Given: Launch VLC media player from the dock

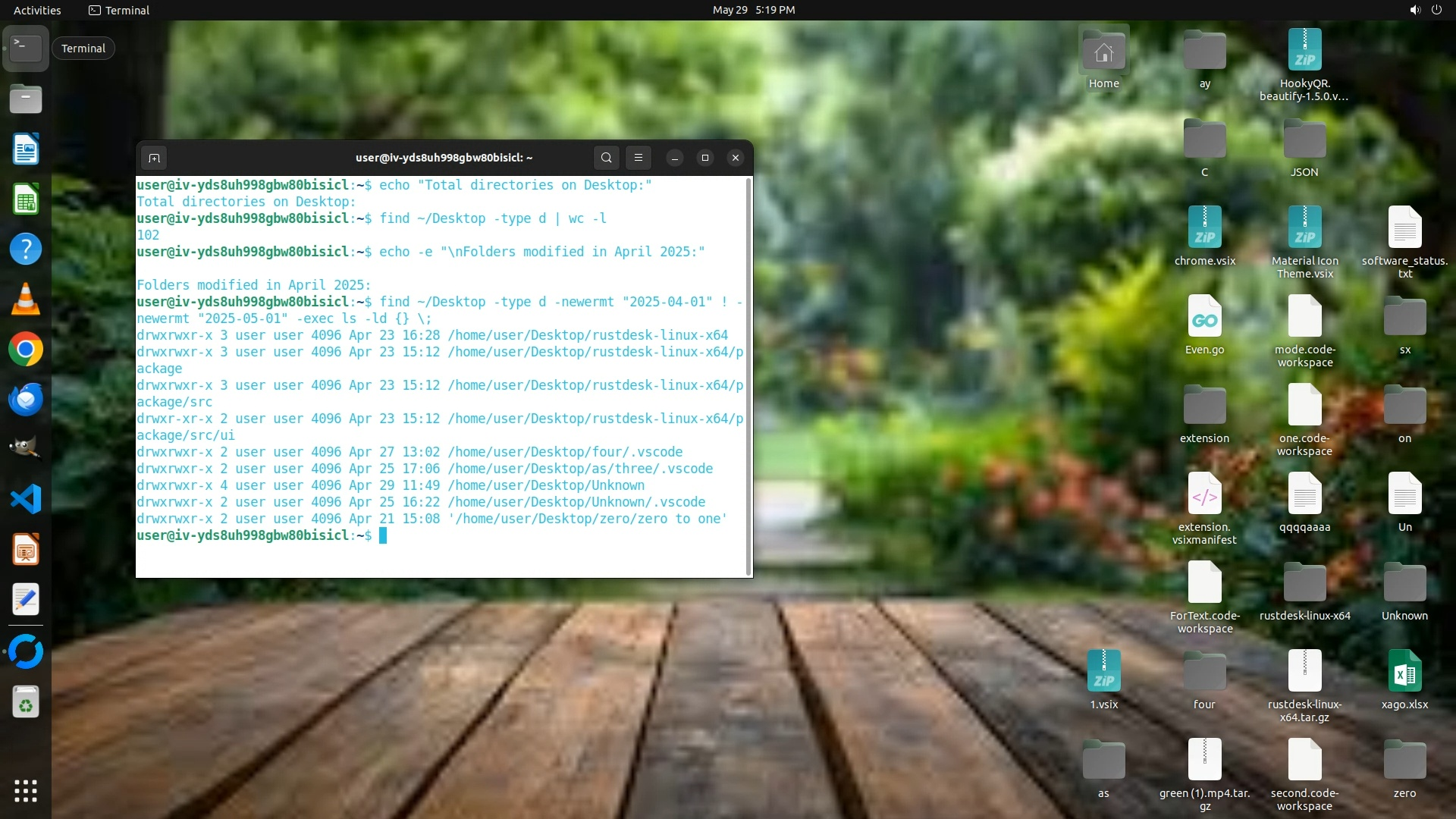Looking at the screenshot, I should (x=25, y=300).
